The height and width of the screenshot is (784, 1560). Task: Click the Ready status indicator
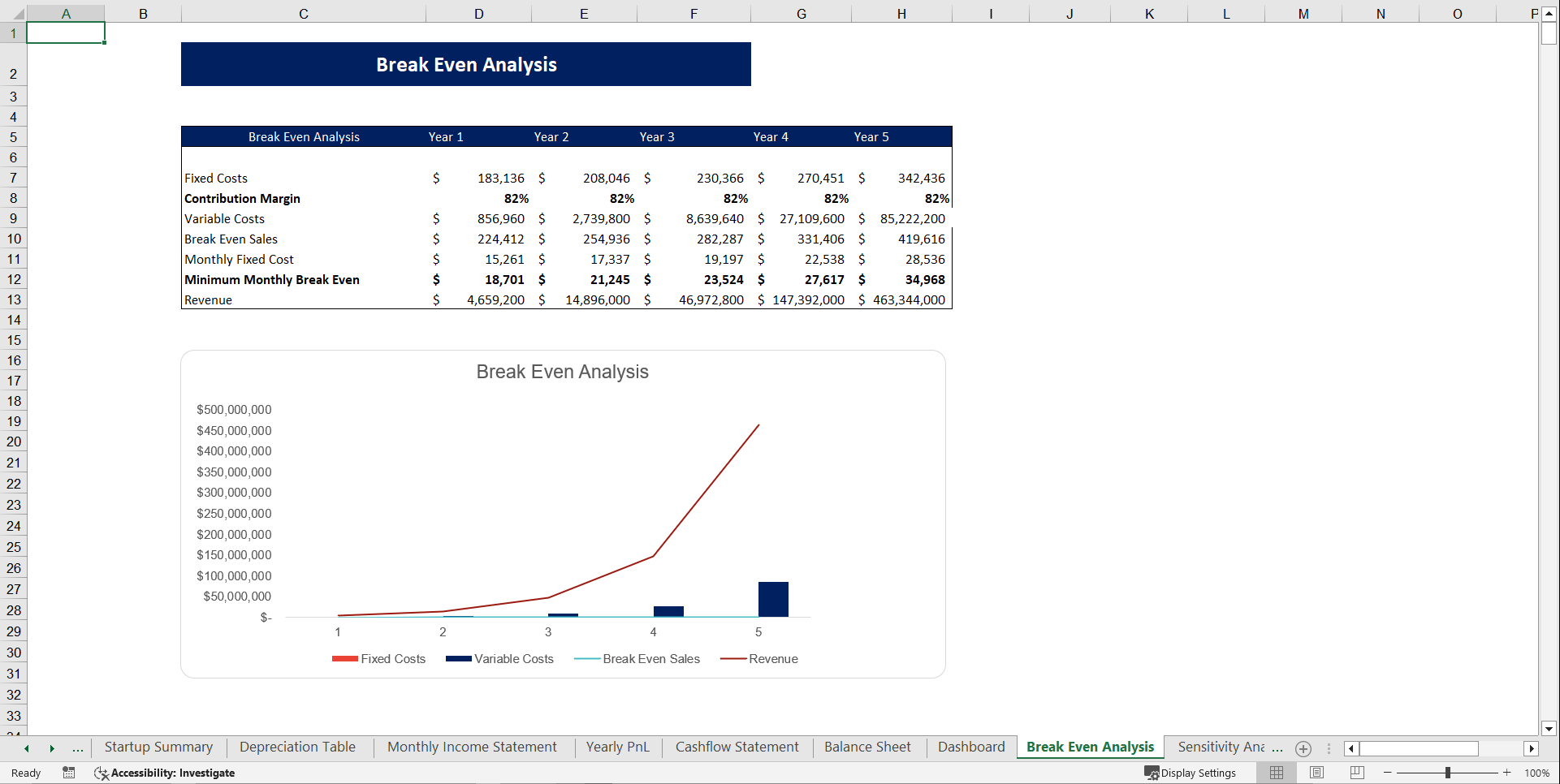point(26,773)
